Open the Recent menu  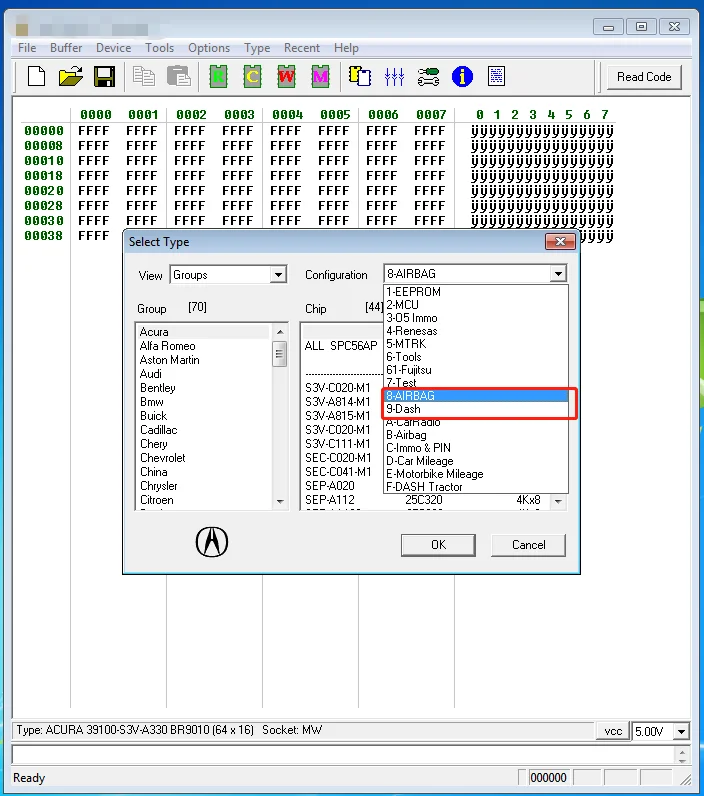point(302,48)
